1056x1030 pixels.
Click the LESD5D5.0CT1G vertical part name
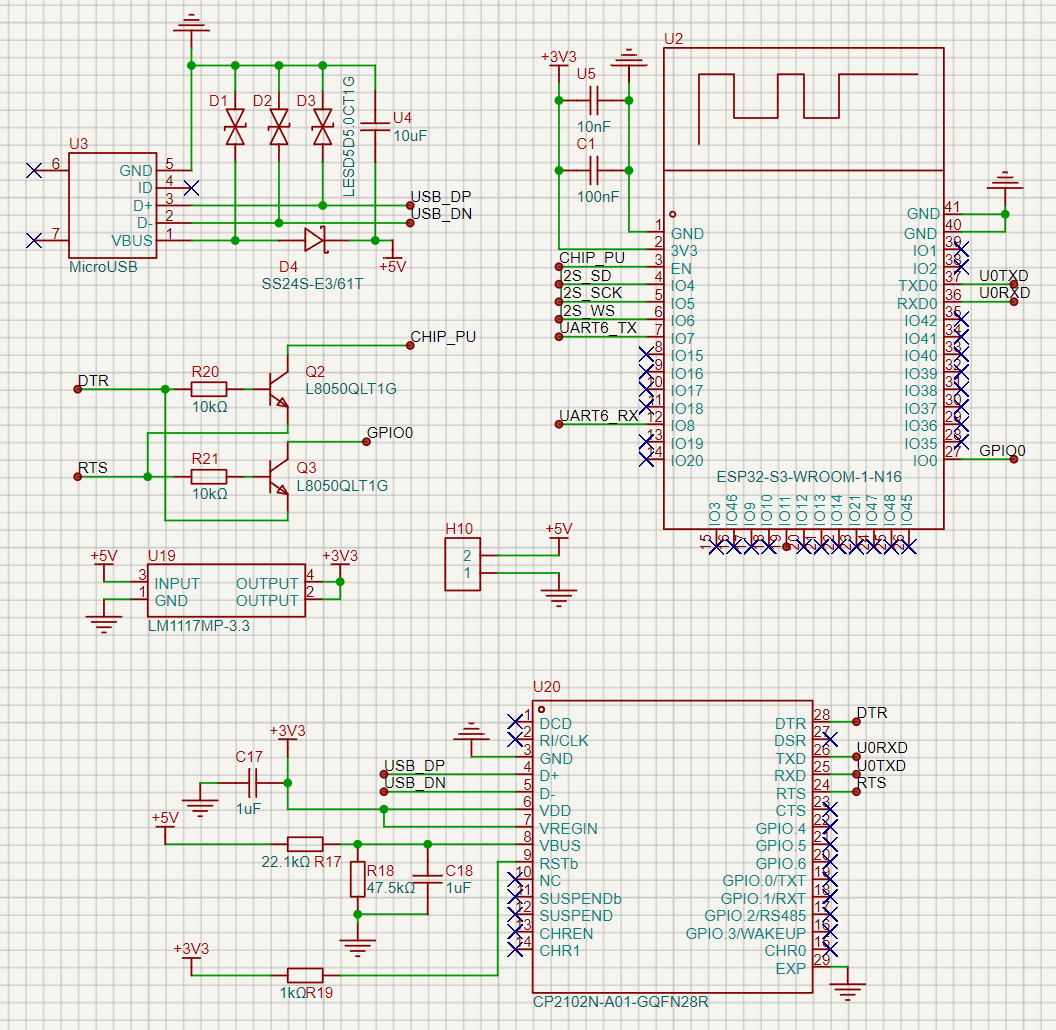[x=349, y=136]
